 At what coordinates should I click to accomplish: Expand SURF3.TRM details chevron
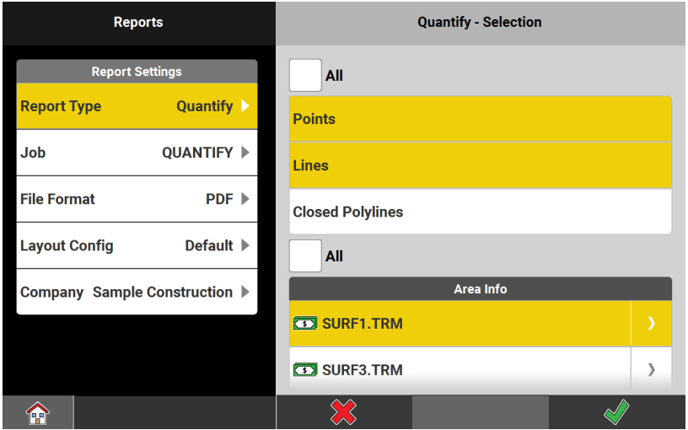(651, 370)
